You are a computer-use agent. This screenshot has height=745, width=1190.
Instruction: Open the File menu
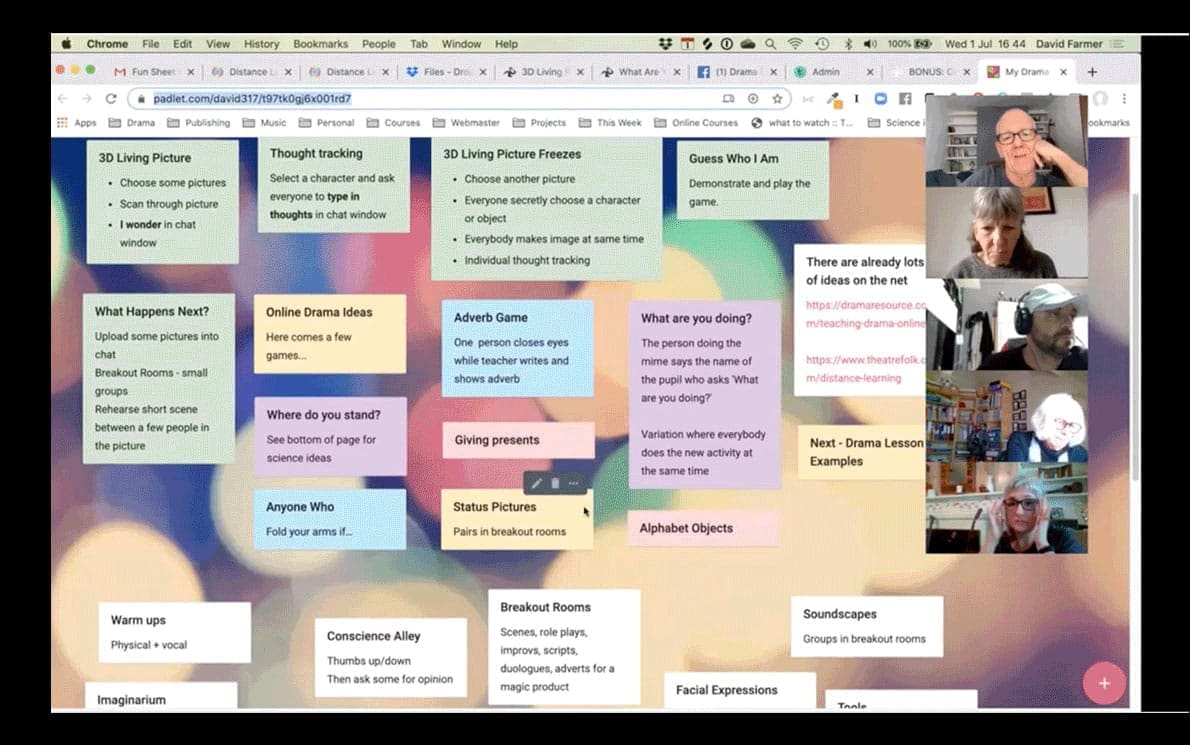[x=150, y=44]
